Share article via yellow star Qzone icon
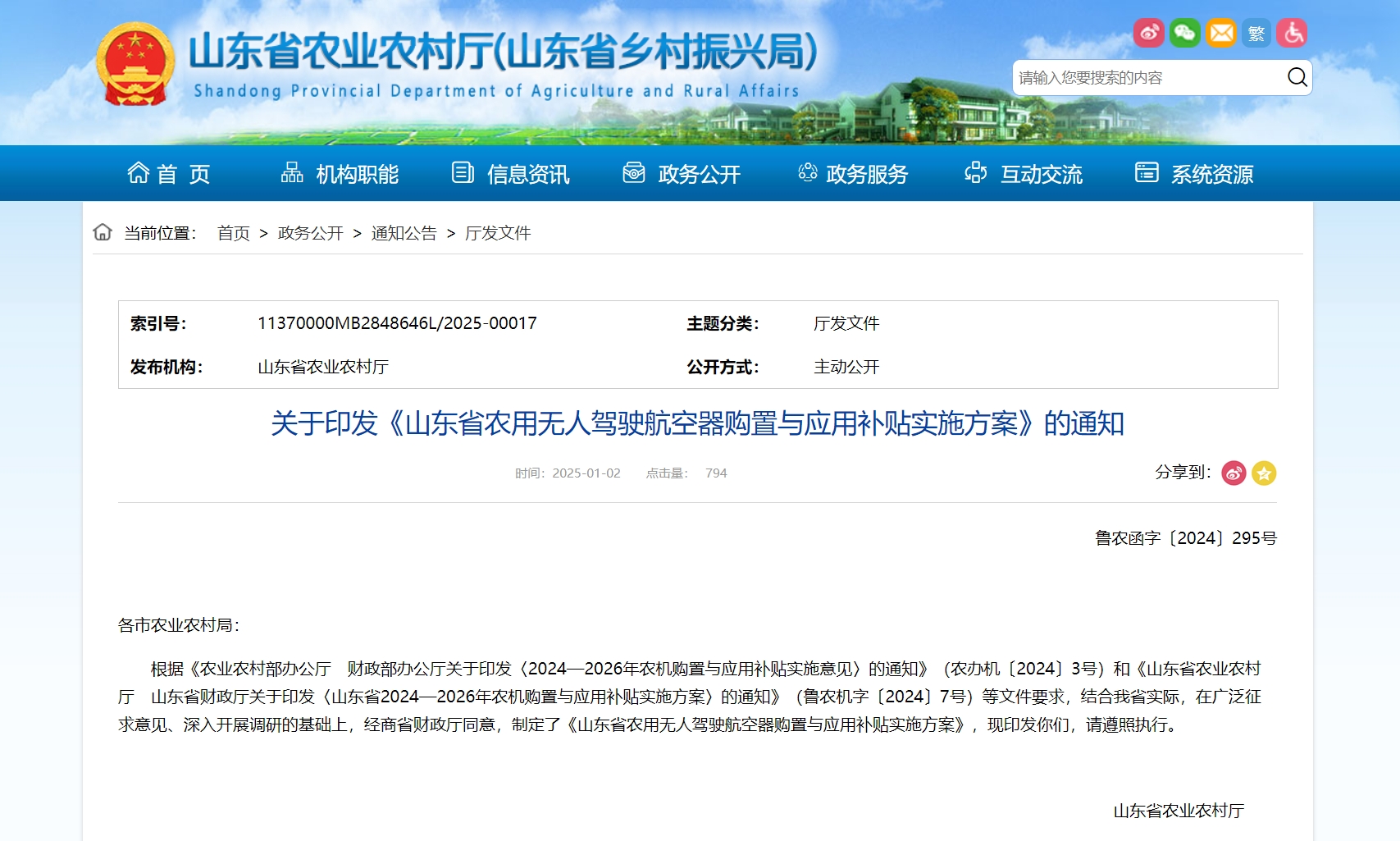The image size is (1400, 841). (x=1264, y=473)
